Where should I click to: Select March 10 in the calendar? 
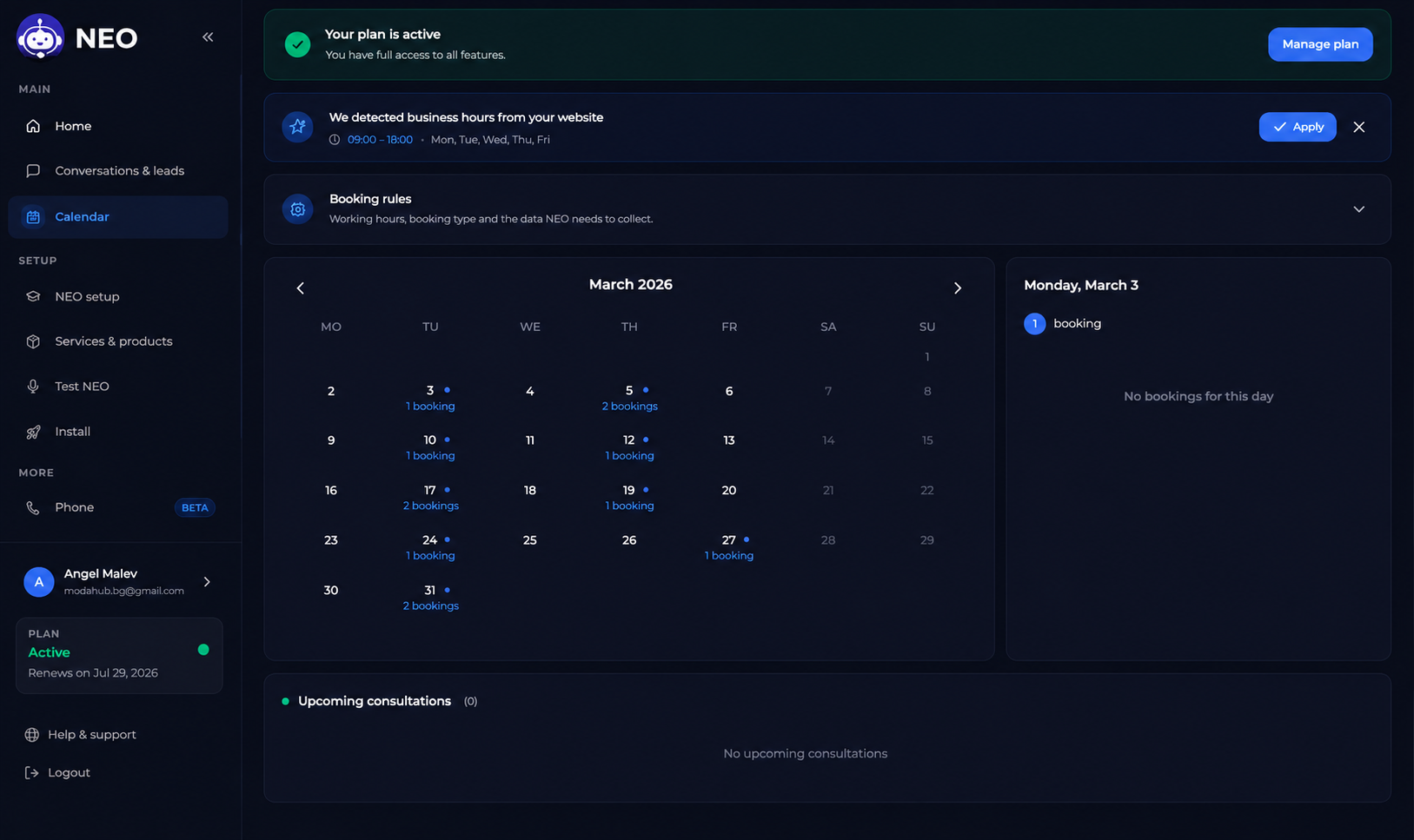click(430, 447)
